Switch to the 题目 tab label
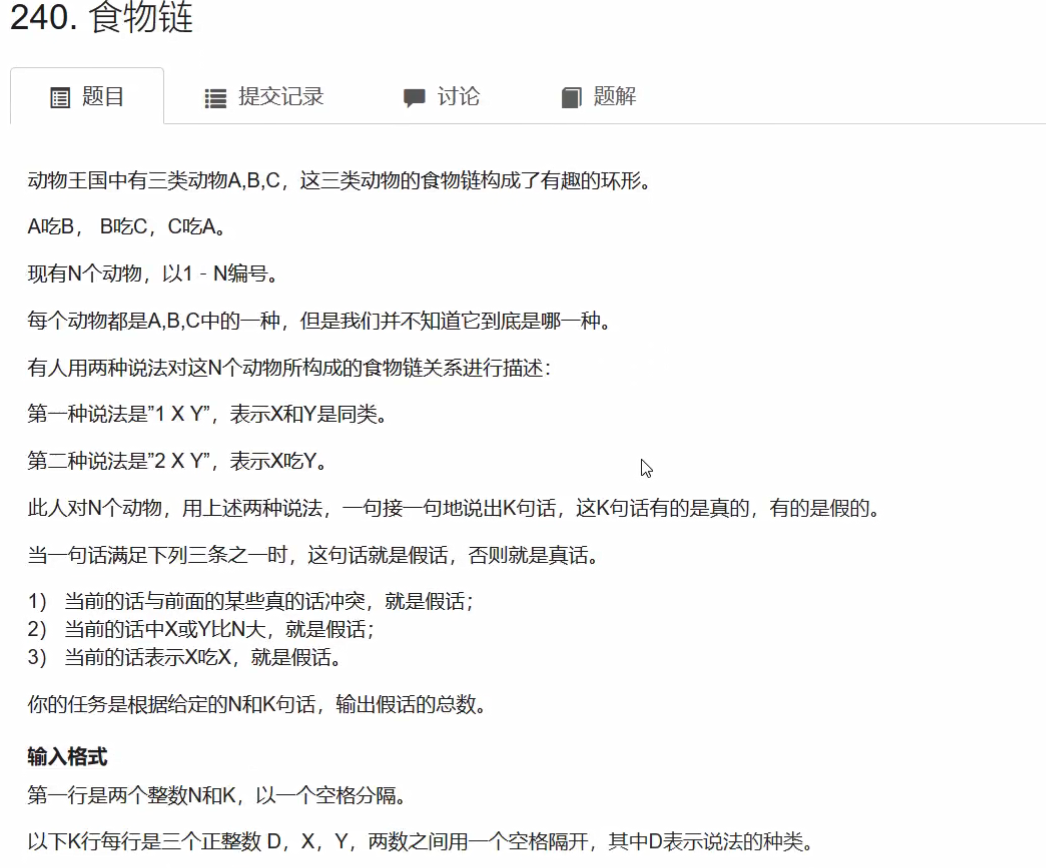Screen dimensions: 1046x868 click(103, 97)
